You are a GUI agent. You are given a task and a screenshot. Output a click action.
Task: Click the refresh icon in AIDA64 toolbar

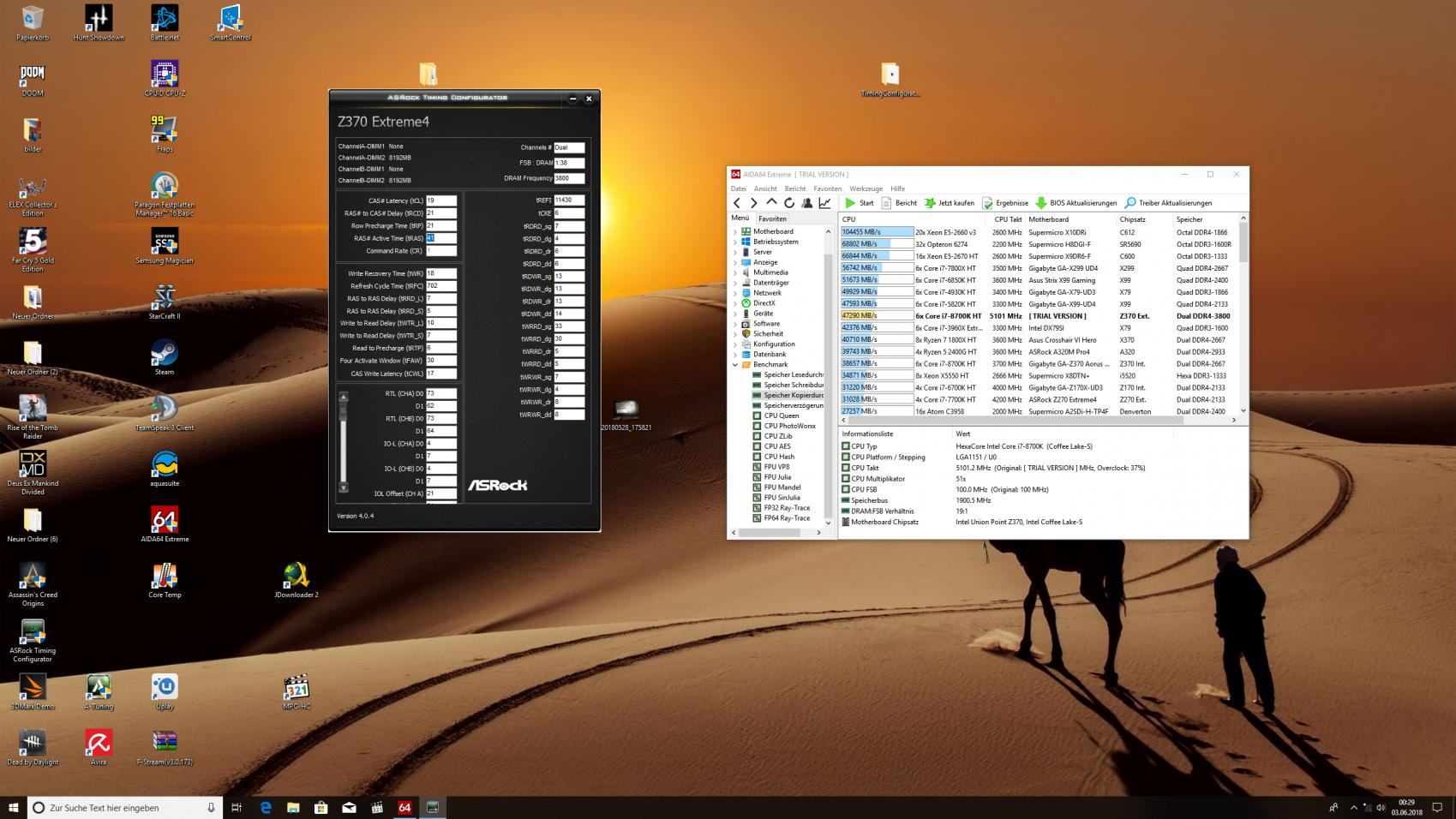[788, 203]
